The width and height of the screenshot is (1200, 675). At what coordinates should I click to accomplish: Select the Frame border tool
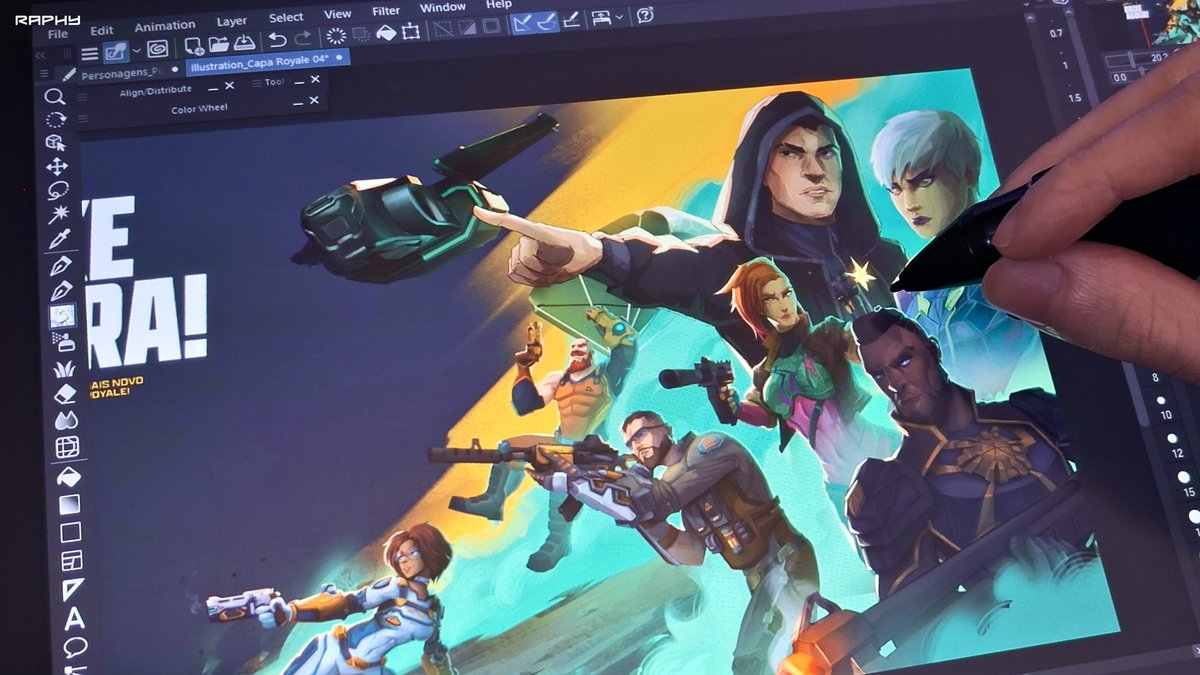coord(72,561)
